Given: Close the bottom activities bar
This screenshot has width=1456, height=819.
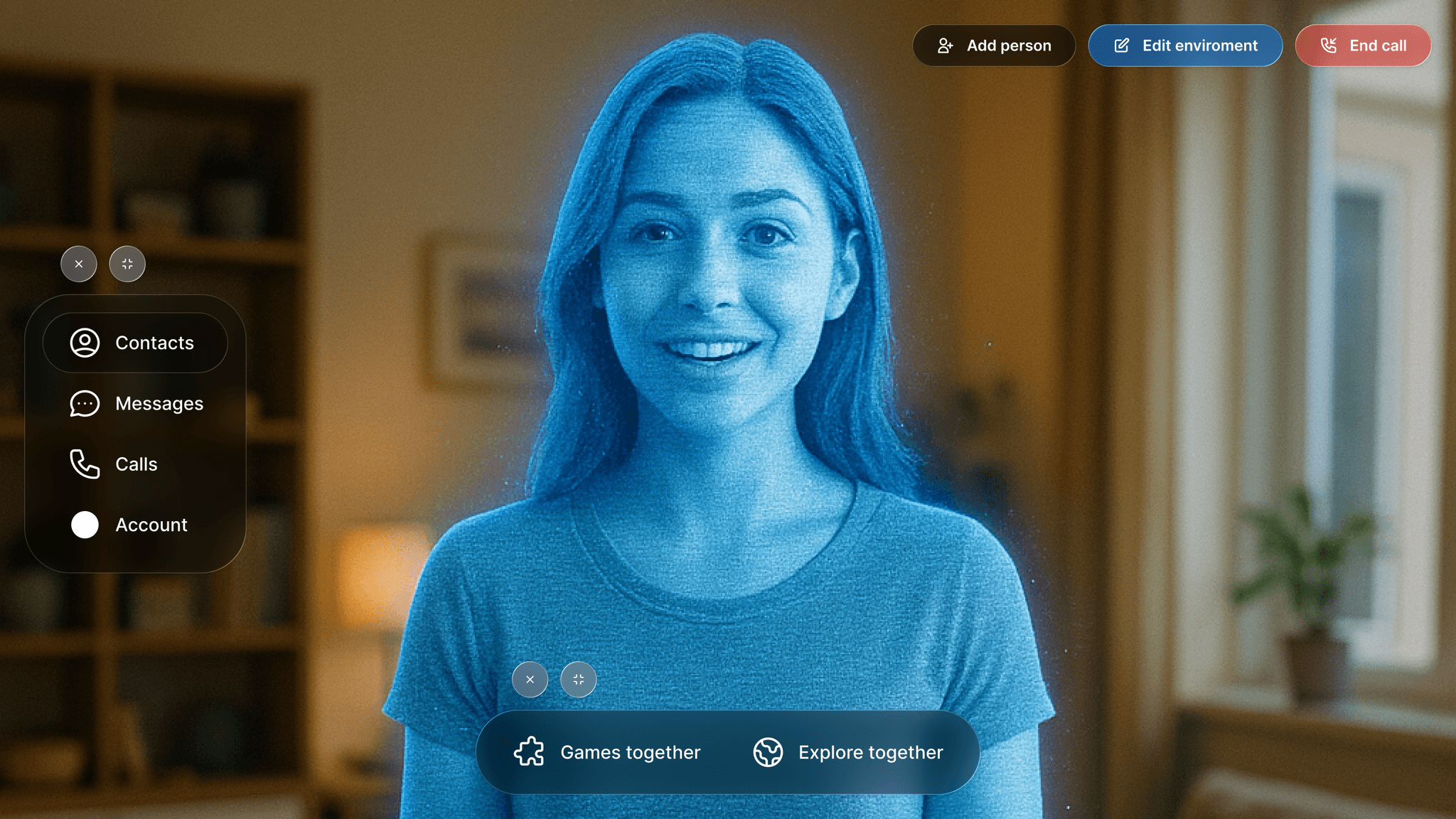Looking at the screenshot, I should (530, 680).
